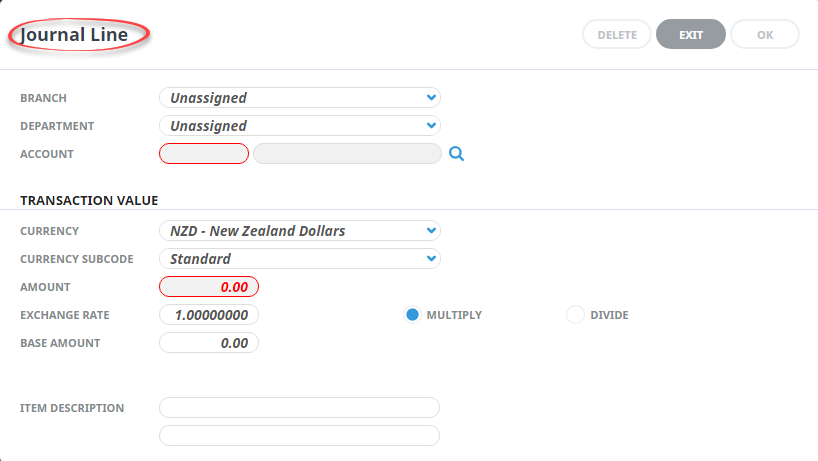Click the Amount field showing 0.00
818x461 pixels.
[x=209, y=287]
